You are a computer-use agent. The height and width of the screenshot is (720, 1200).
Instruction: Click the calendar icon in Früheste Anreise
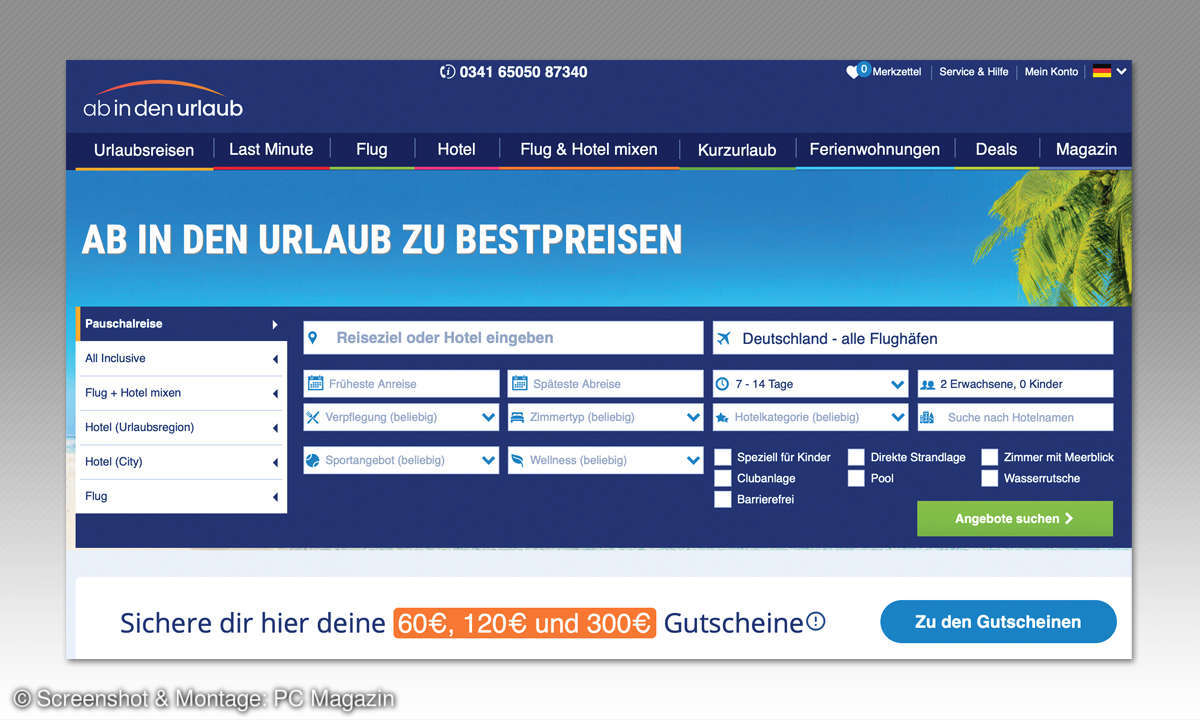[x=316, y=383]
